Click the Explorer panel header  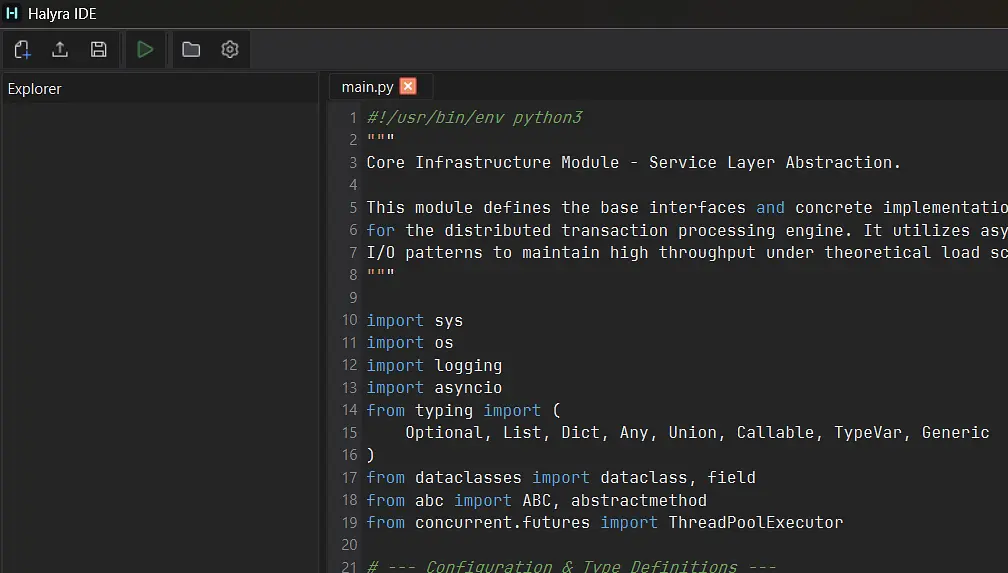click(x=35, y=89)
